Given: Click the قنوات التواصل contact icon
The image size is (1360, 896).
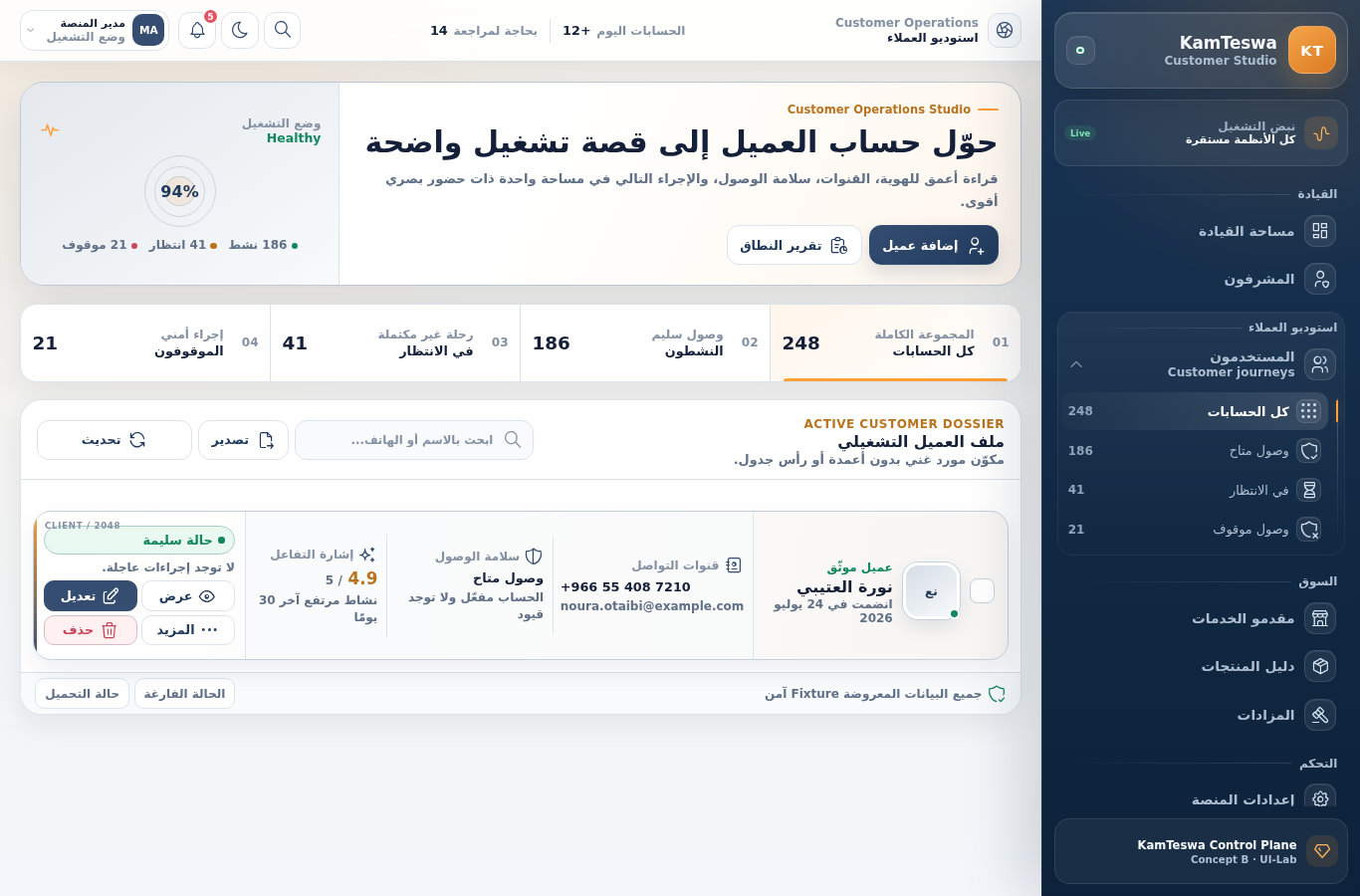Looking at the screenshot, I should point(734,565).
